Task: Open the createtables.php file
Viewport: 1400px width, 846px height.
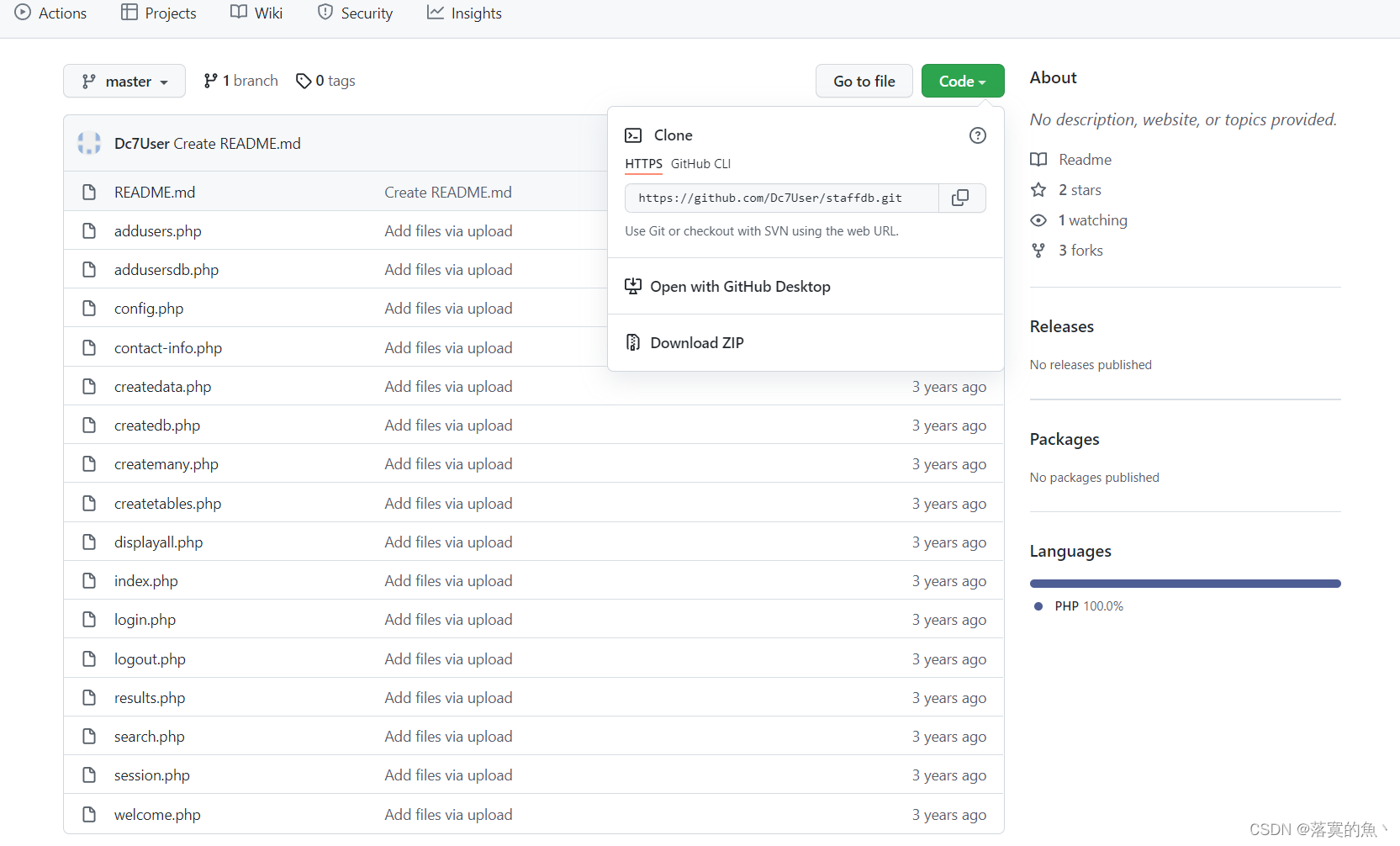Action: [168, 504]
